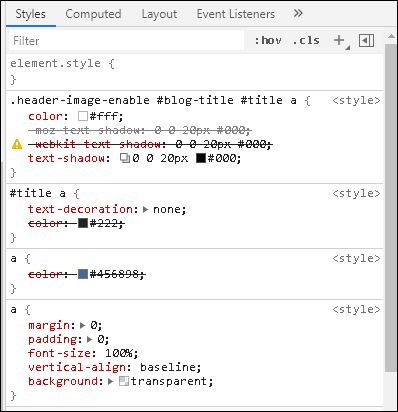Click the baseline value
Screen dimensions: 398x412
[167, 367]
